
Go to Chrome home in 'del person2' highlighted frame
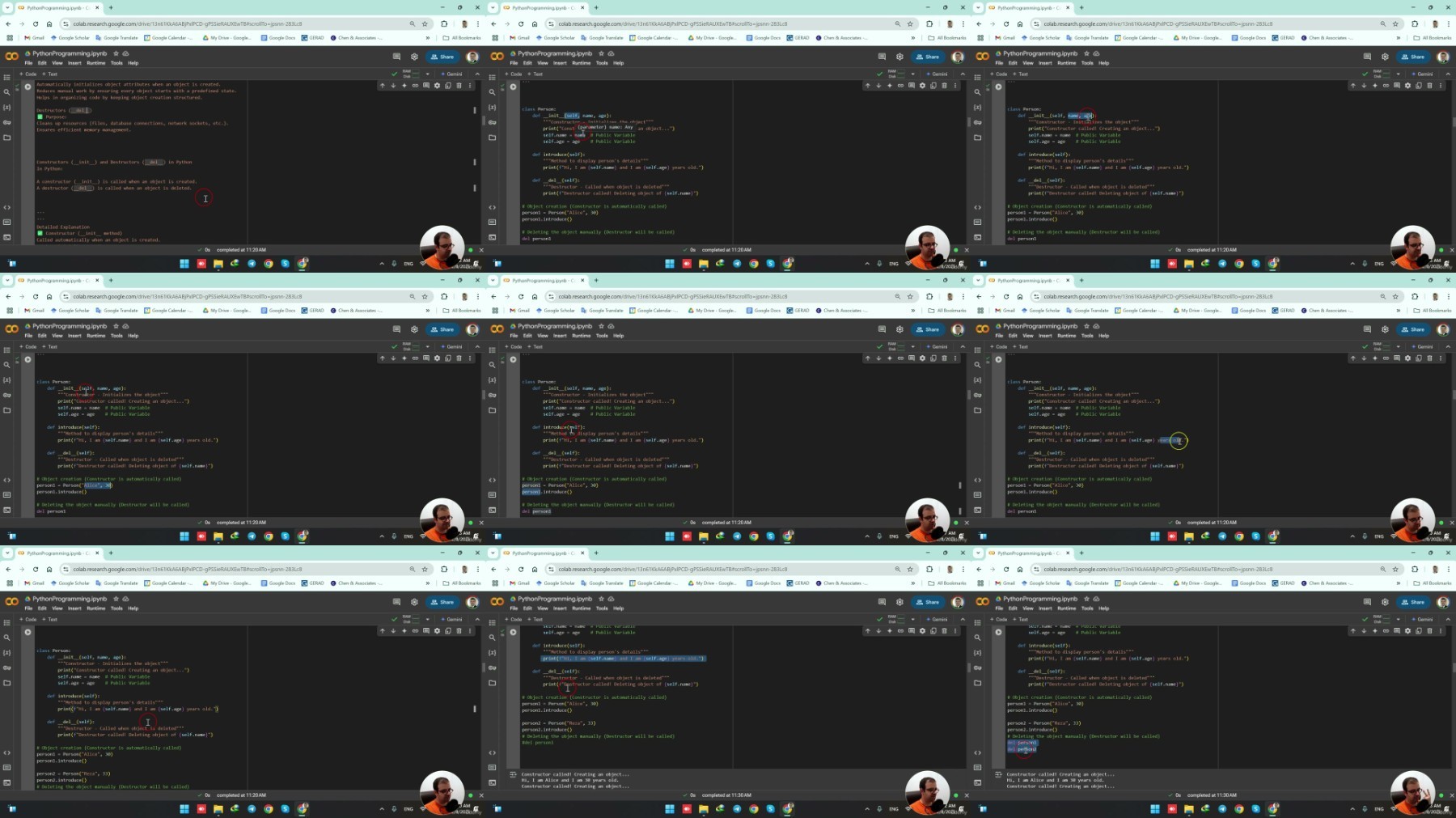(1019, 569)
